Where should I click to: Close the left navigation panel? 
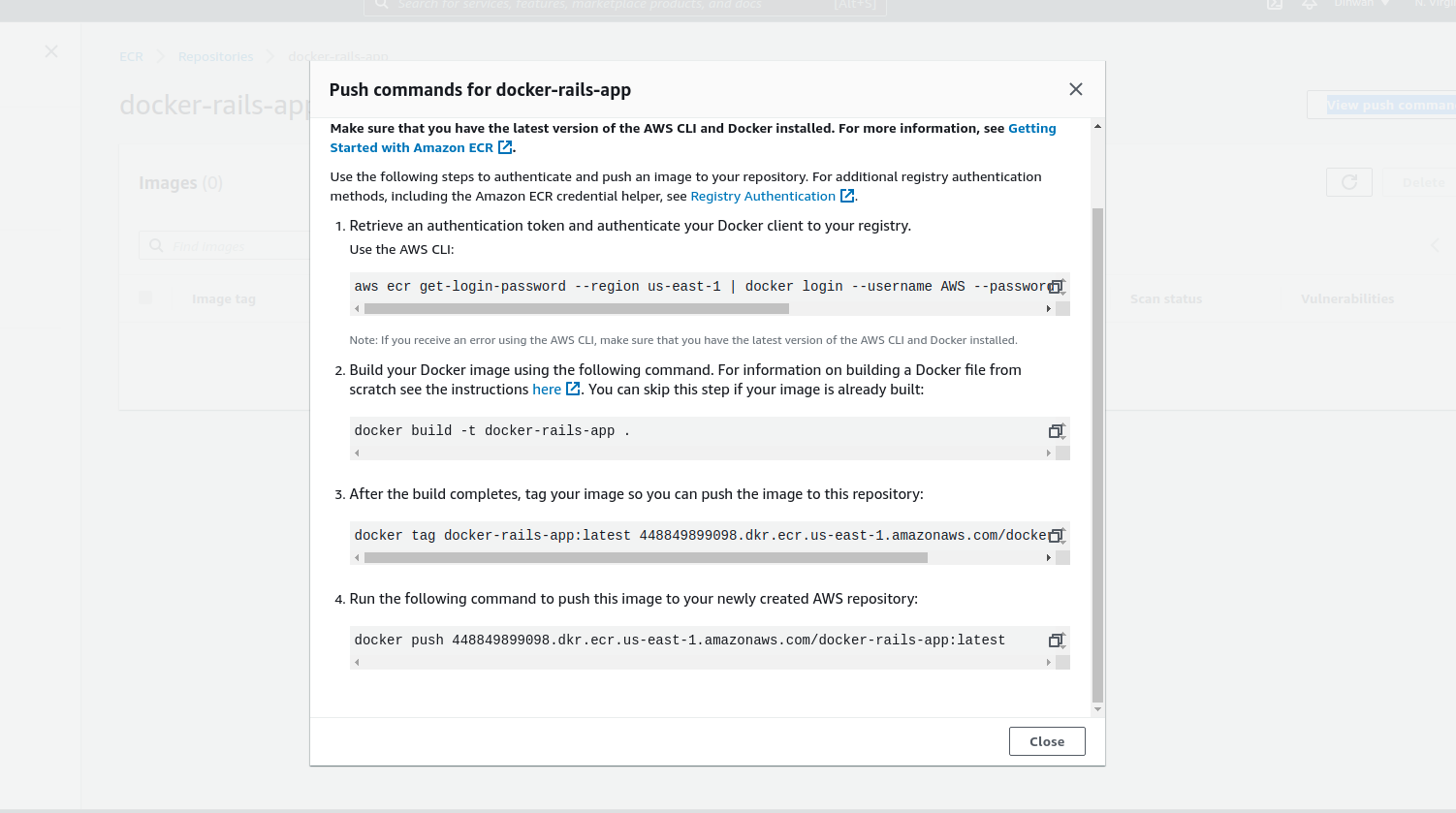(51, 51)
